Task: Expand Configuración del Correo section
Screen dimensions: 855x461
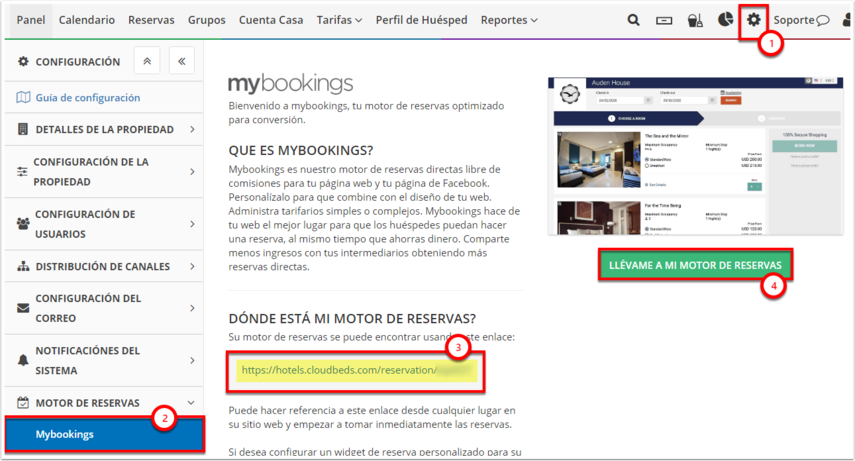Action: coord(104,308)
